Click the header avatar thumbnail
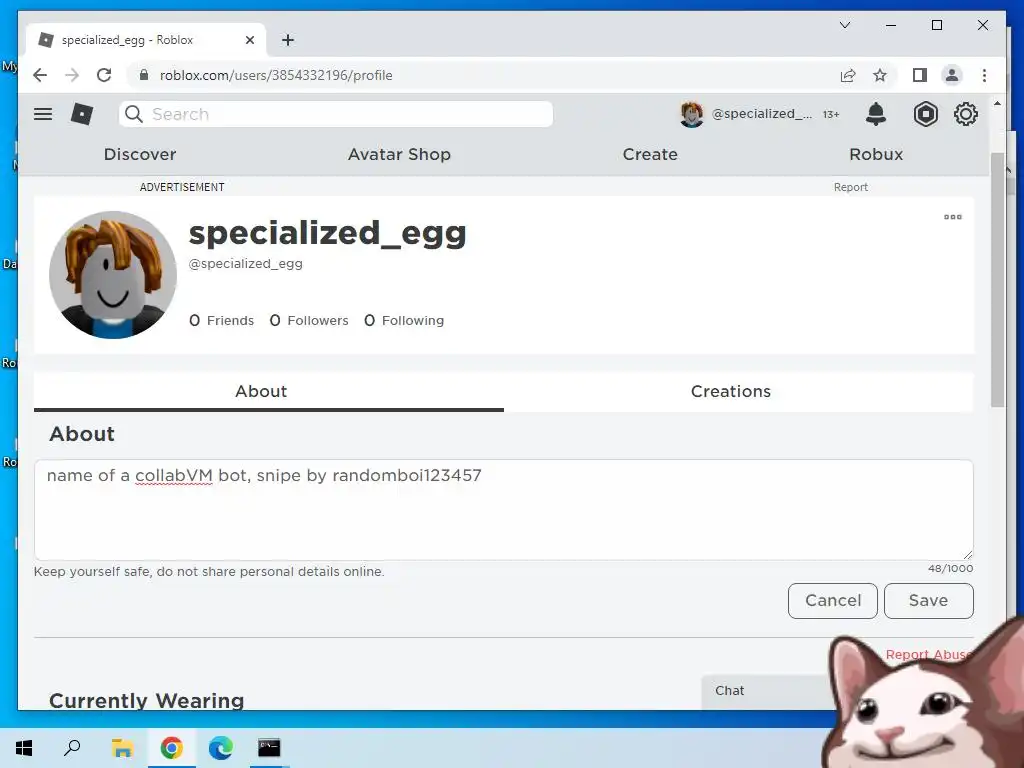 [692, 114]
